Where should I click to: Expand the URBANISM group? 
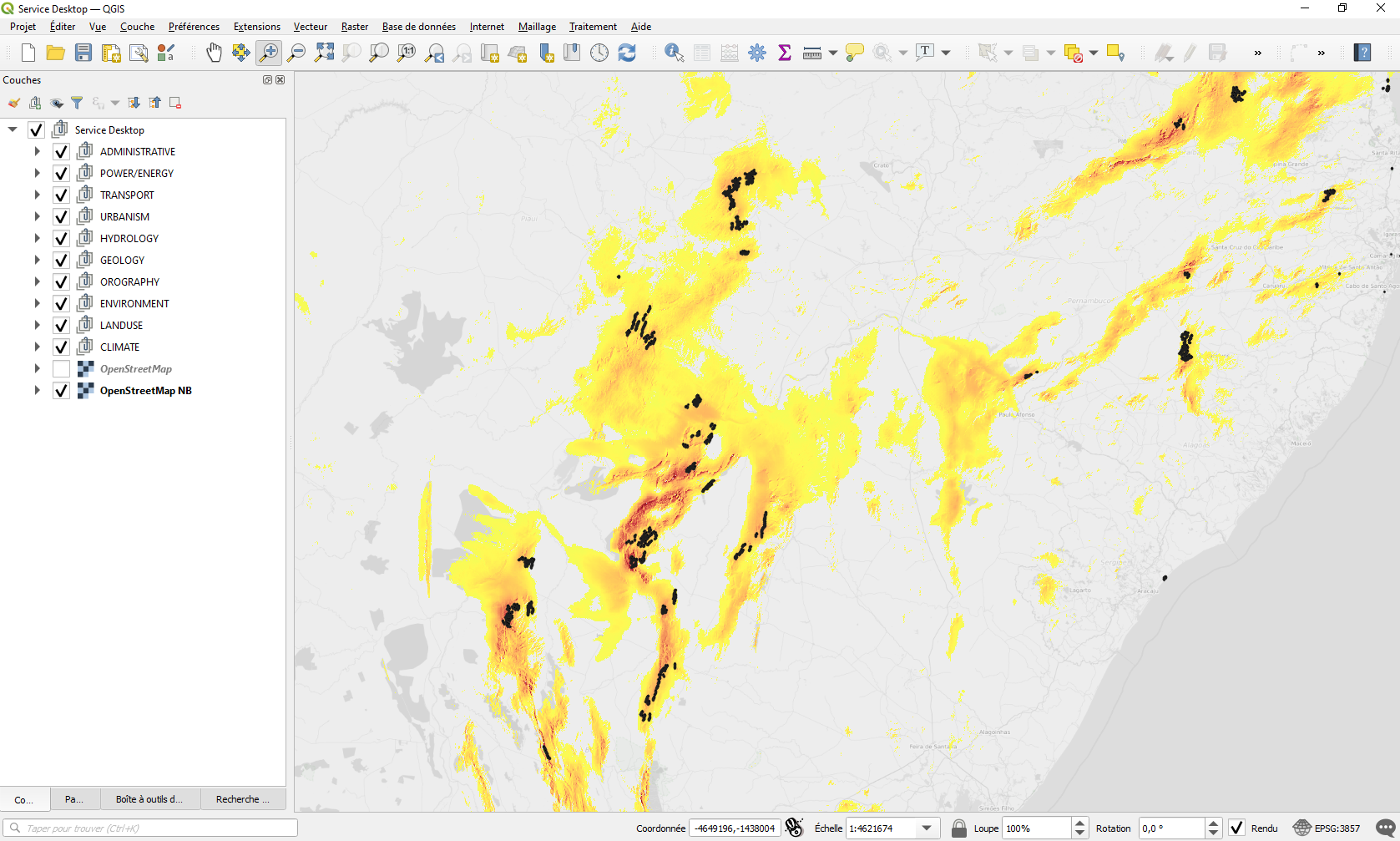[37, 217]
